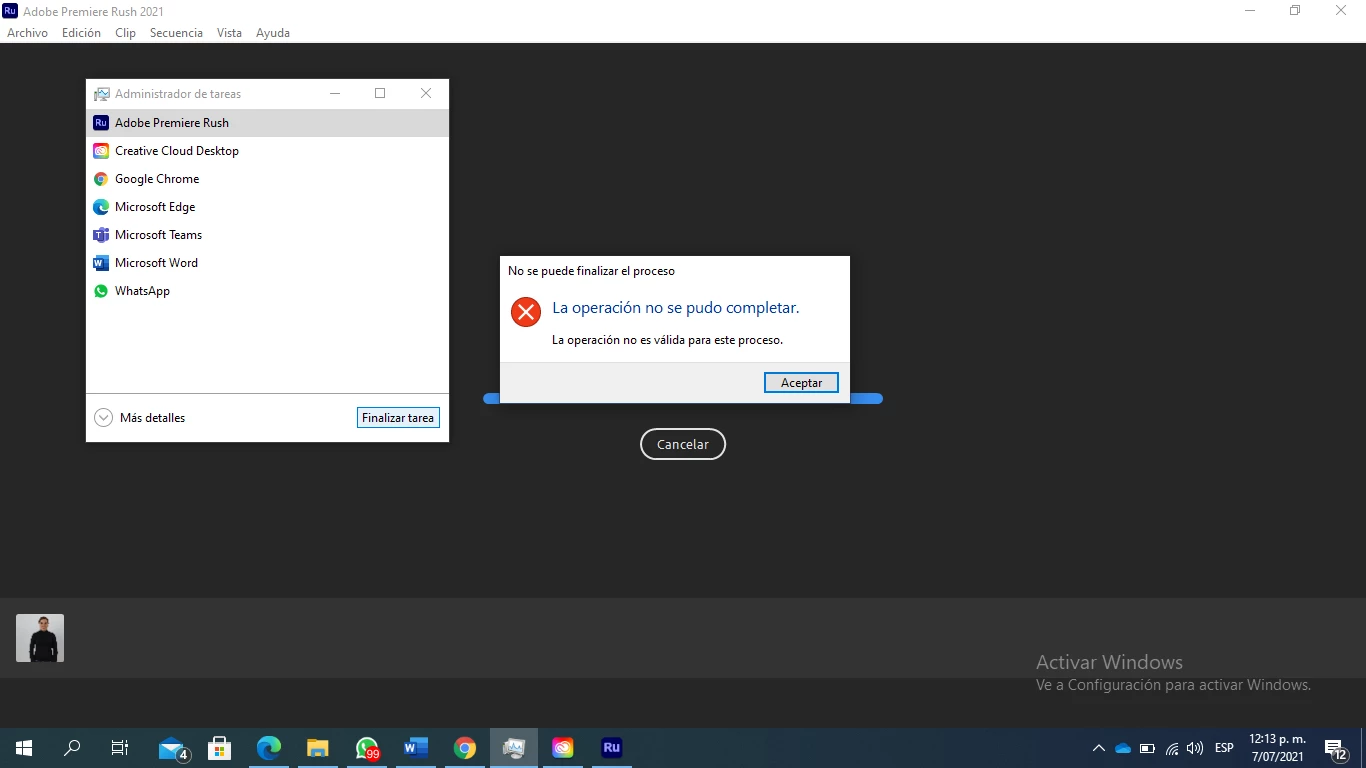Viewport: 1366px width, 768px height.
Task: Switch to Task Manager in taskbar
Action: click(514, 748)
